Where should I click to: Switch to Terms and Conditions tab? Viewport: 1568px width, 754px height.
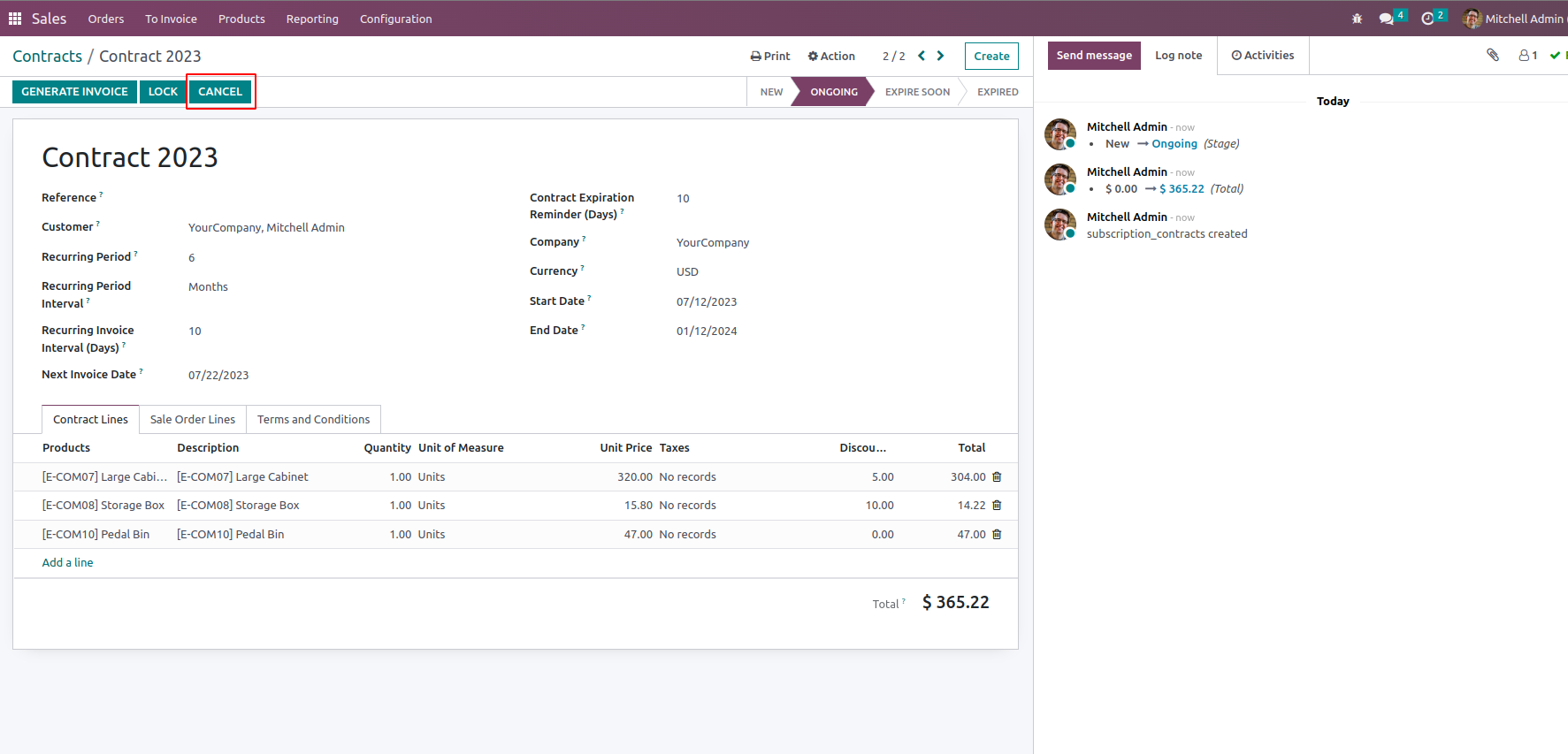pos(314,419)
